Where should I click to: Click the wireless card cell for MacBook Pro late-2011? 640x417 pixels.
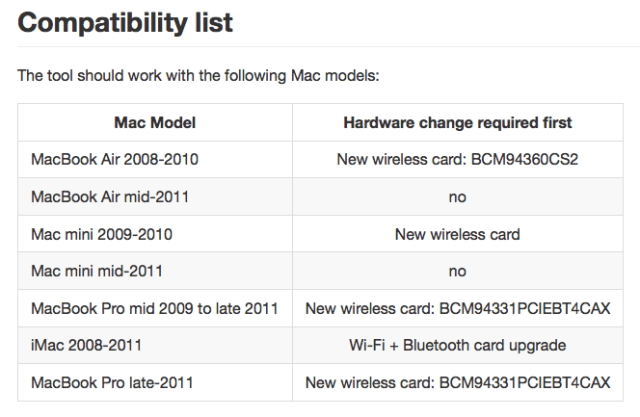coord(457,382)
